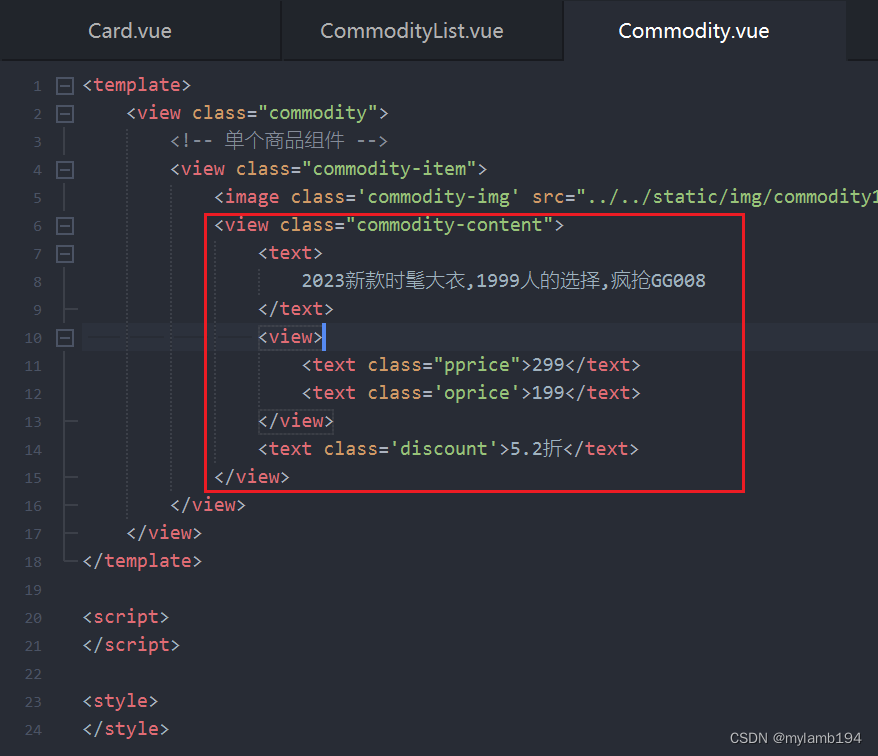Click the 2023新款时髦大衣 product description text

point(503,281)
